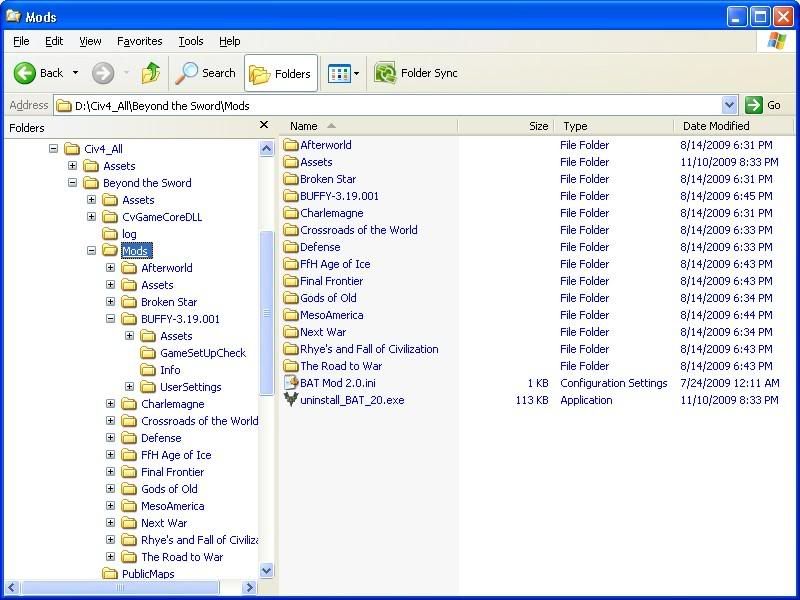Collapse the Mods tree node
Image resolution: width=800 pixels, height=600 pixels.
(91, 251)
